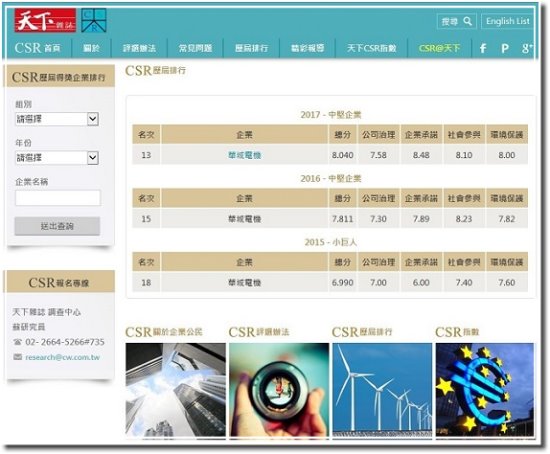Open the CSR@天下 menu item

point(439,48)
